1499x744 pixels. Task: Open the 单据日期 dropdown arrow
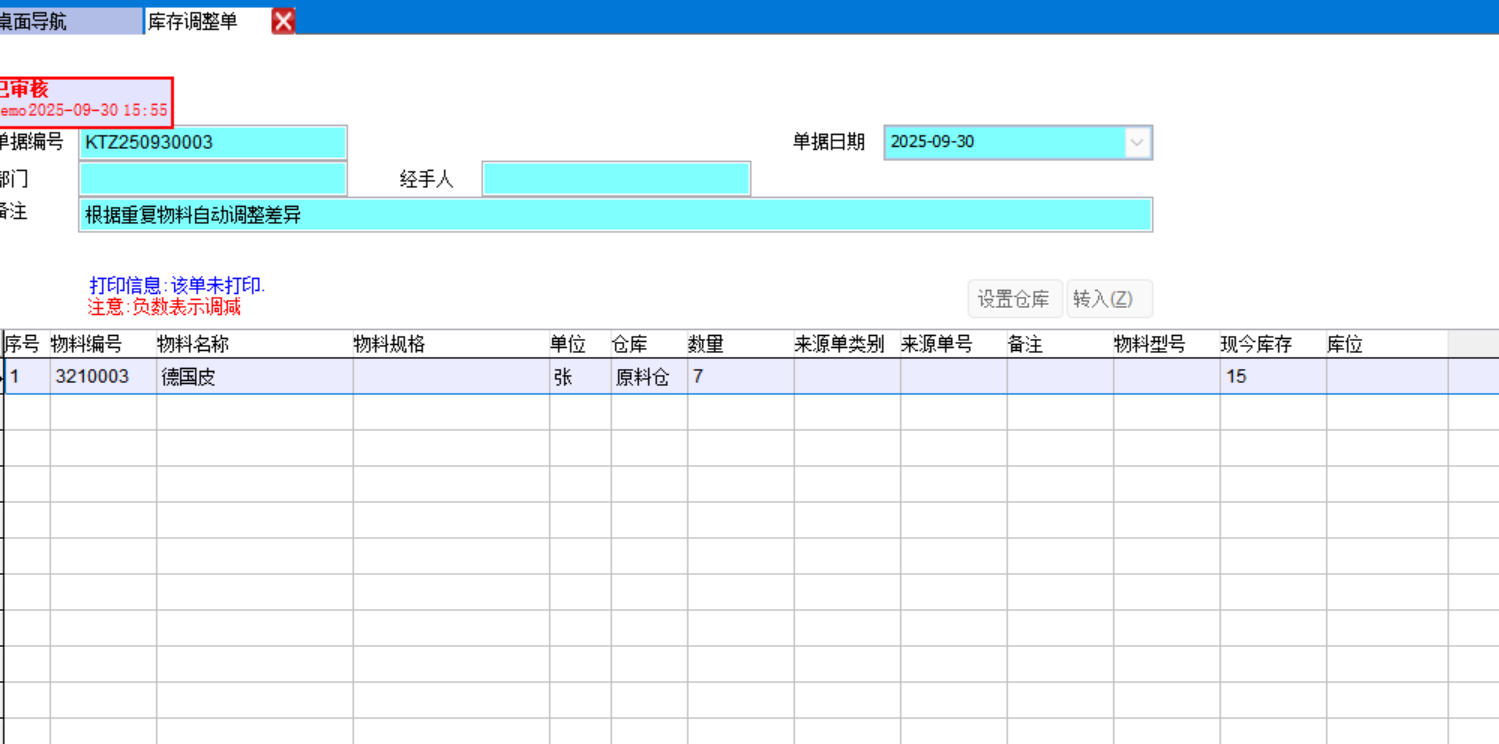coord(1136,142)
